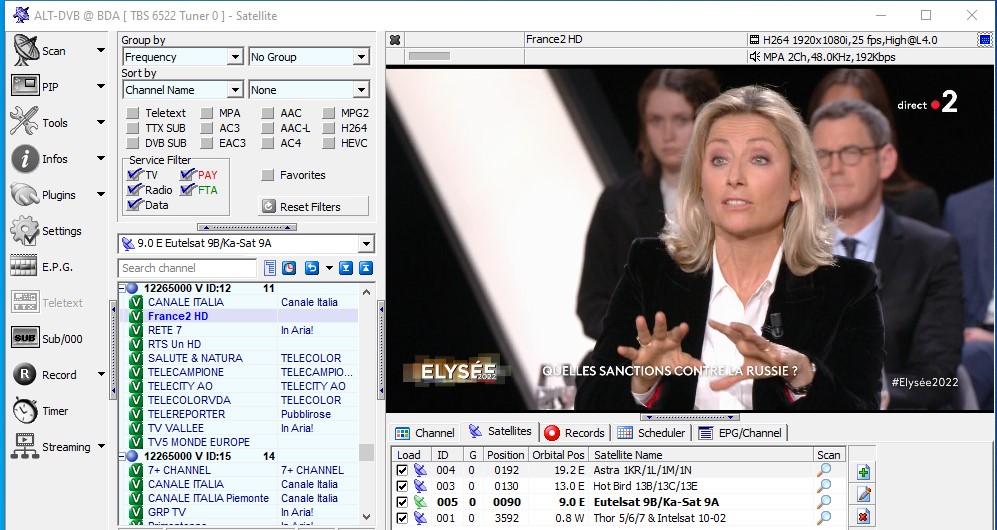Click the expand all groups icon

tap(346, 268)
